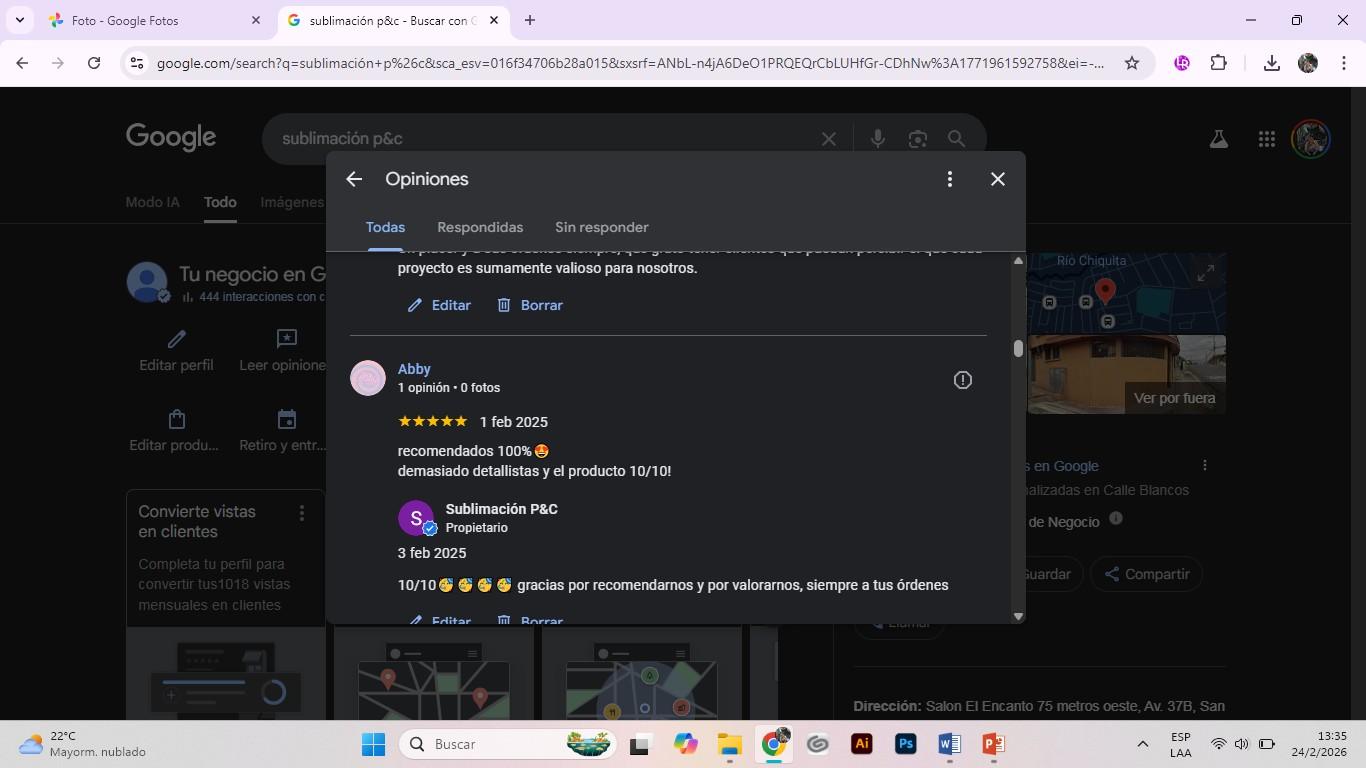Viewport: 1366px width, 768px height.
Task: Report Abby's review with the flag icon
Action: coord(963,380)
